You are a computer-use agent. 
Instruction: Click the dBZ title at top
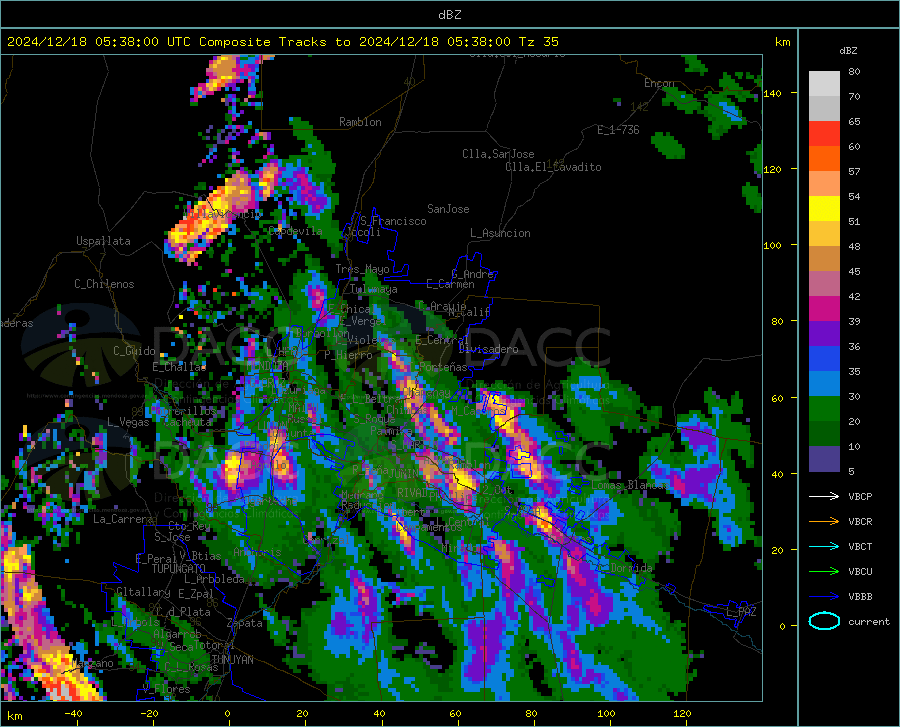click(x=449, y=15)
